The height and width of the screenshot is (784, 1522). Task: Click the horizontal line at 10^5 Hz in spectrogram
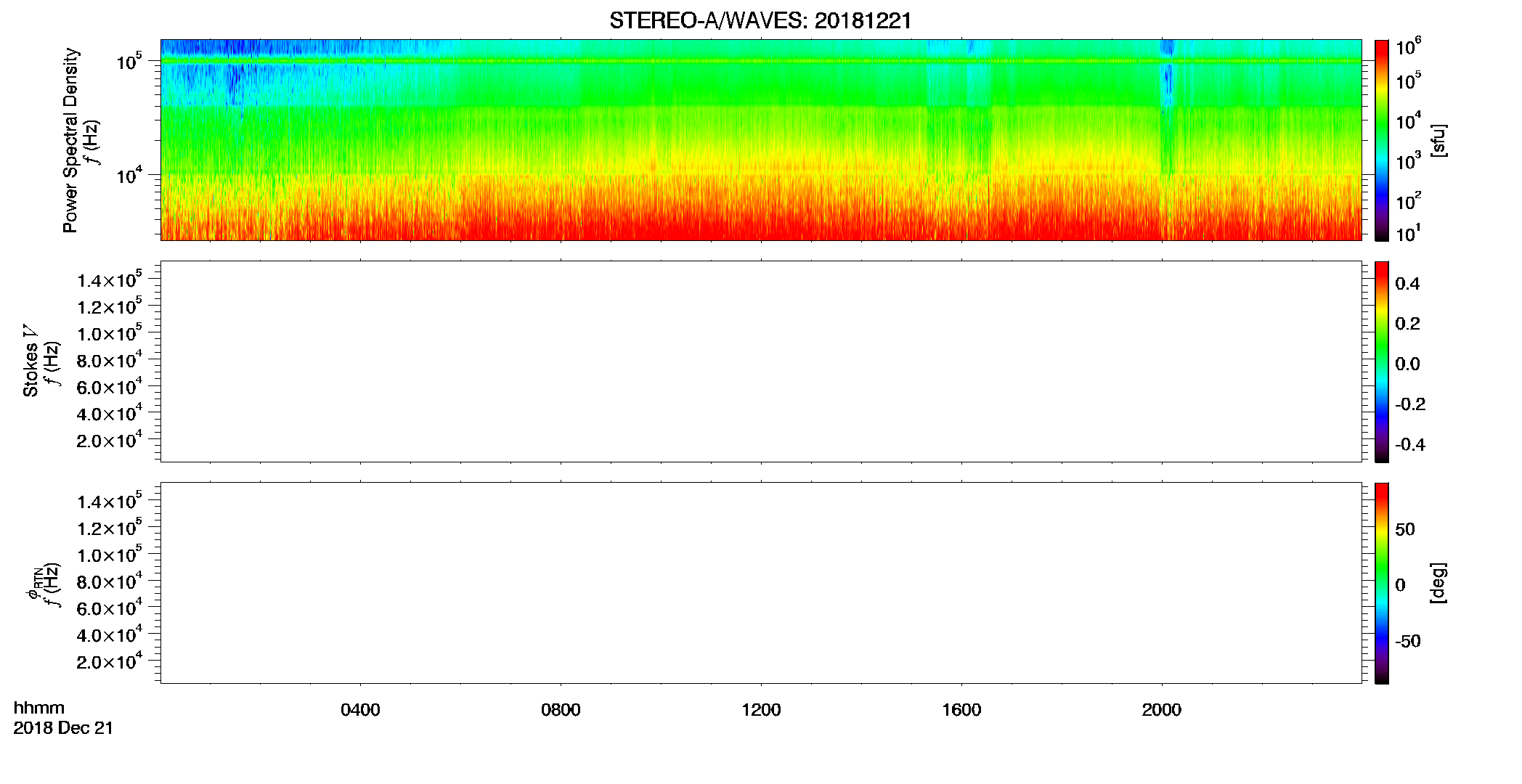pos(761,61)
